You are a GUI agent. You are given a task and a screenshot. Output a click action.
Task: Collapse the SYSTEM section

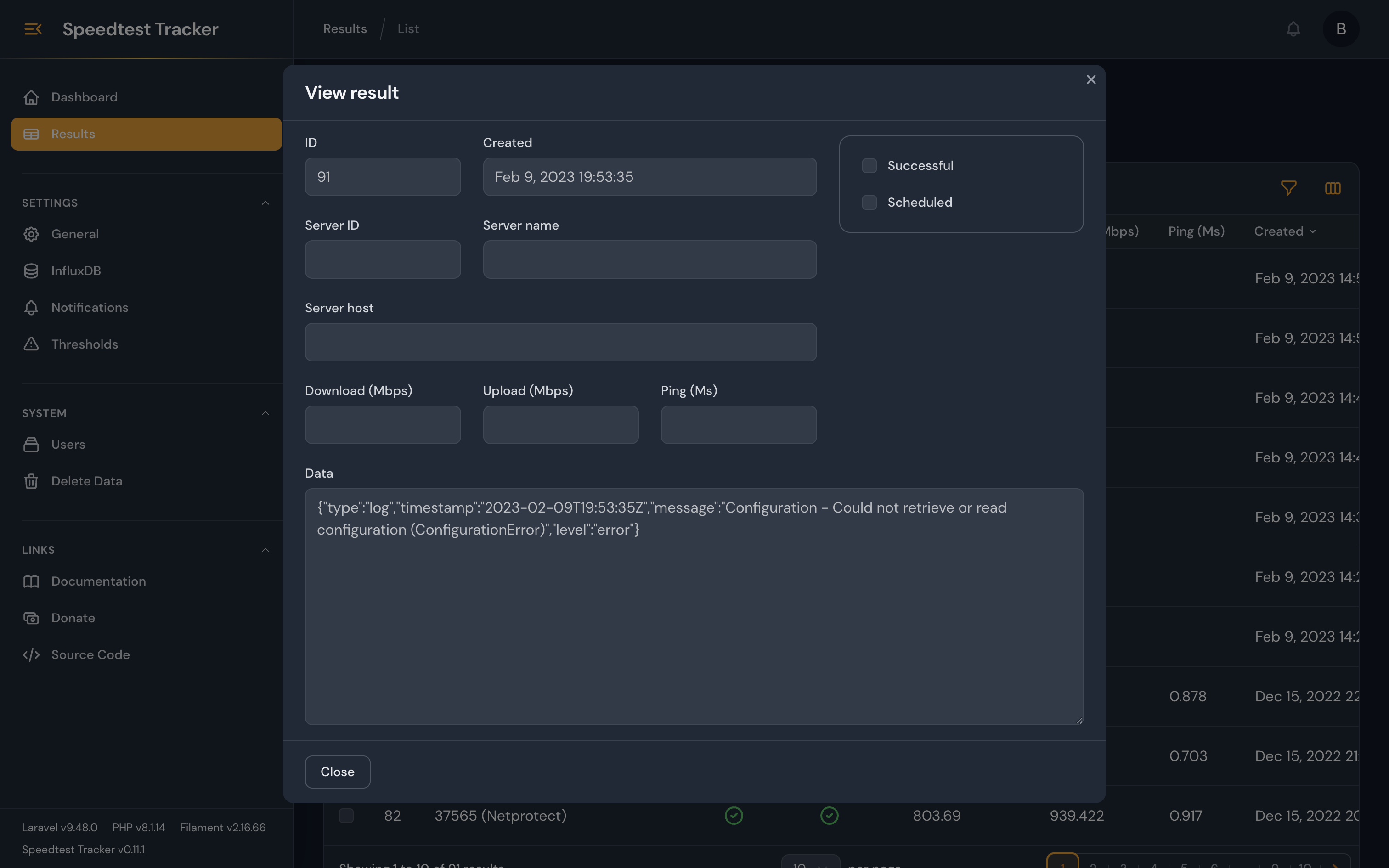coord(265,413)
